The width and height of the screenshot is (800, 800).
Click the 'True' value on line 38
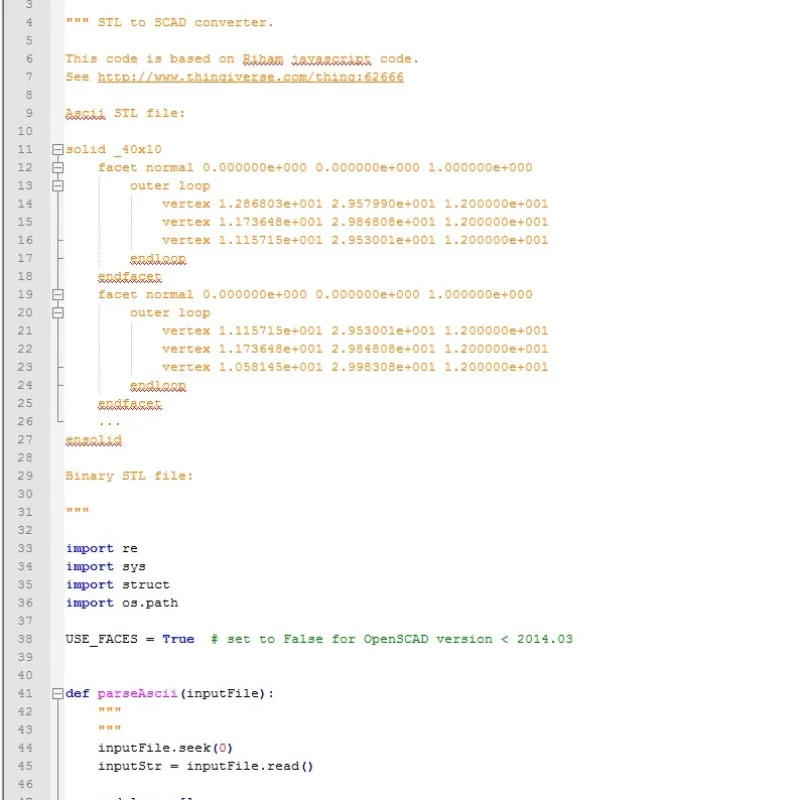(178, 639)
